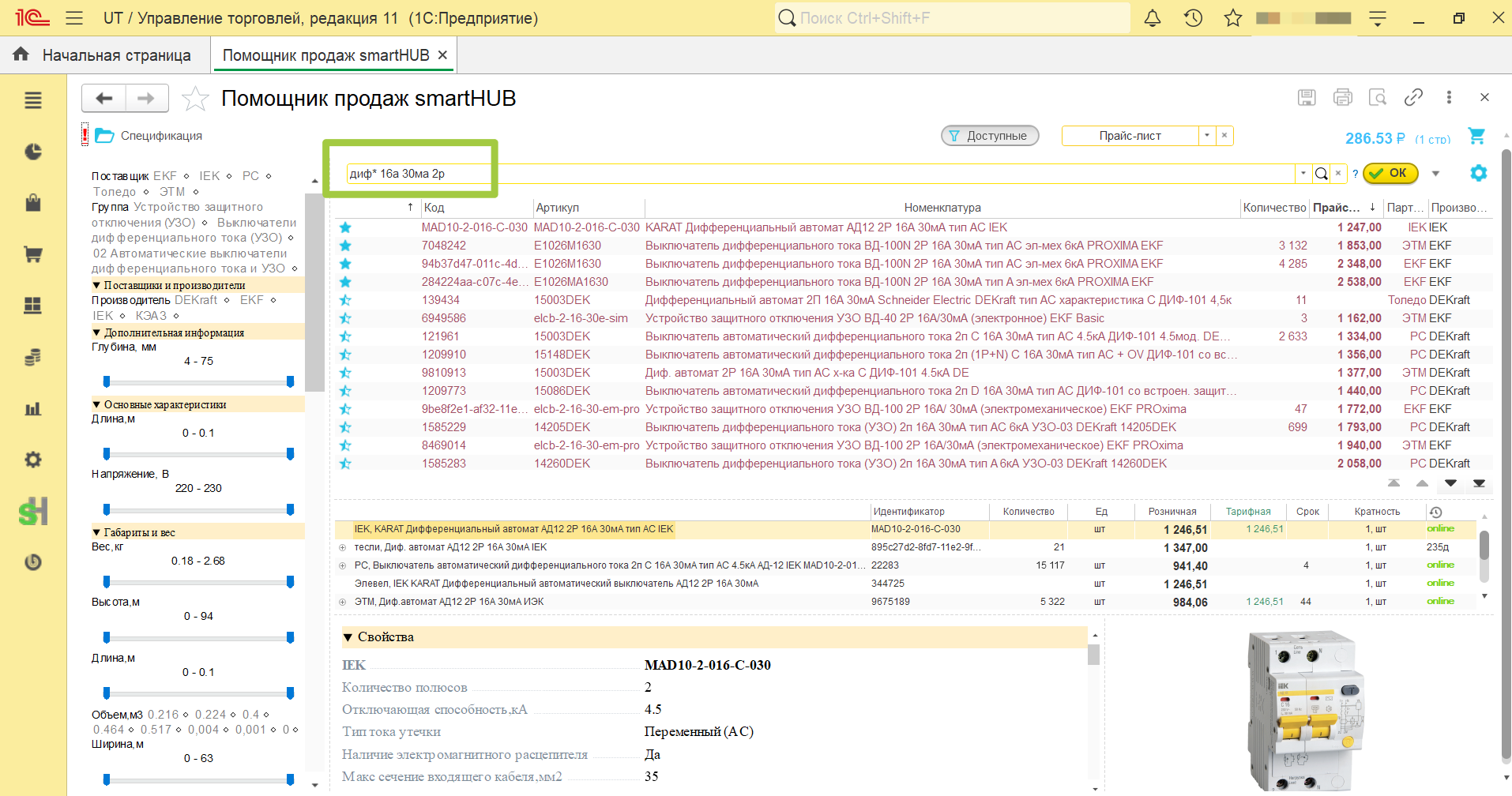Open the gear settings section in sidebar

coord(32,460)
